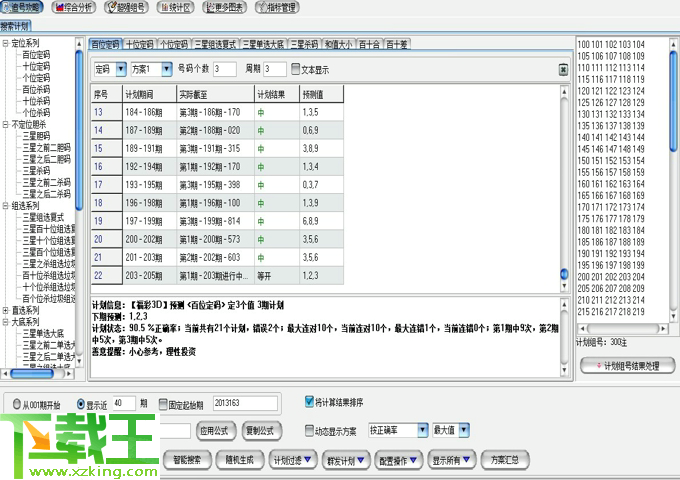
Task: Click the 计划组号结果处理 button
Action: [628, 366]
